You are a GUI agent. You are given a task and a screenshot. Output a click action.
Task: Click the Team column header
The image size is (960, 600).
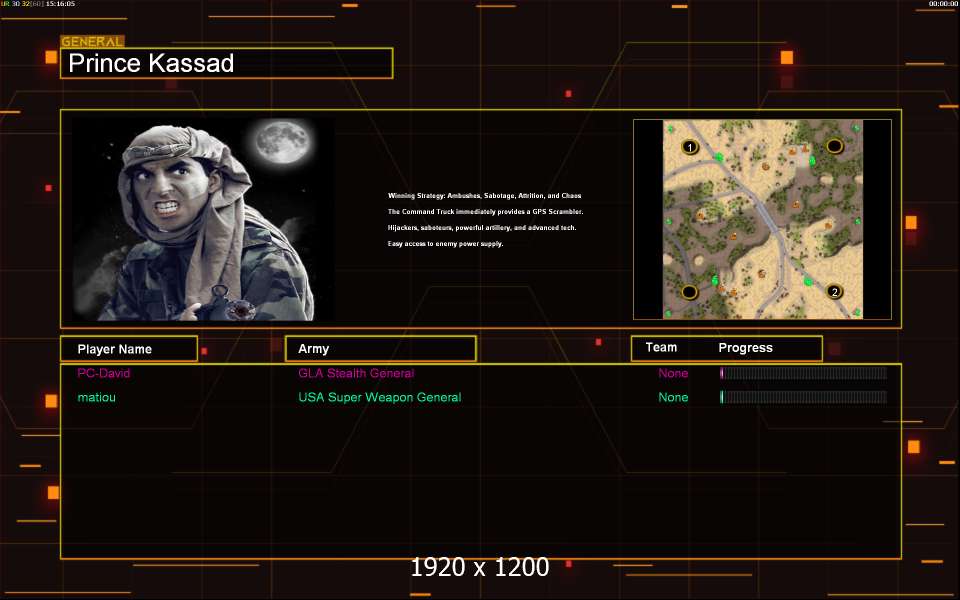661,348
